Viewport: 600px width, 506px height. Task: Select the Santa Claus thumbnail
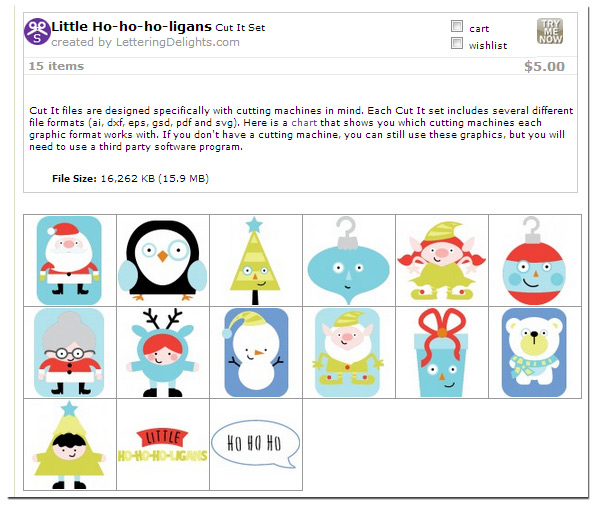[x=70, y=260]
